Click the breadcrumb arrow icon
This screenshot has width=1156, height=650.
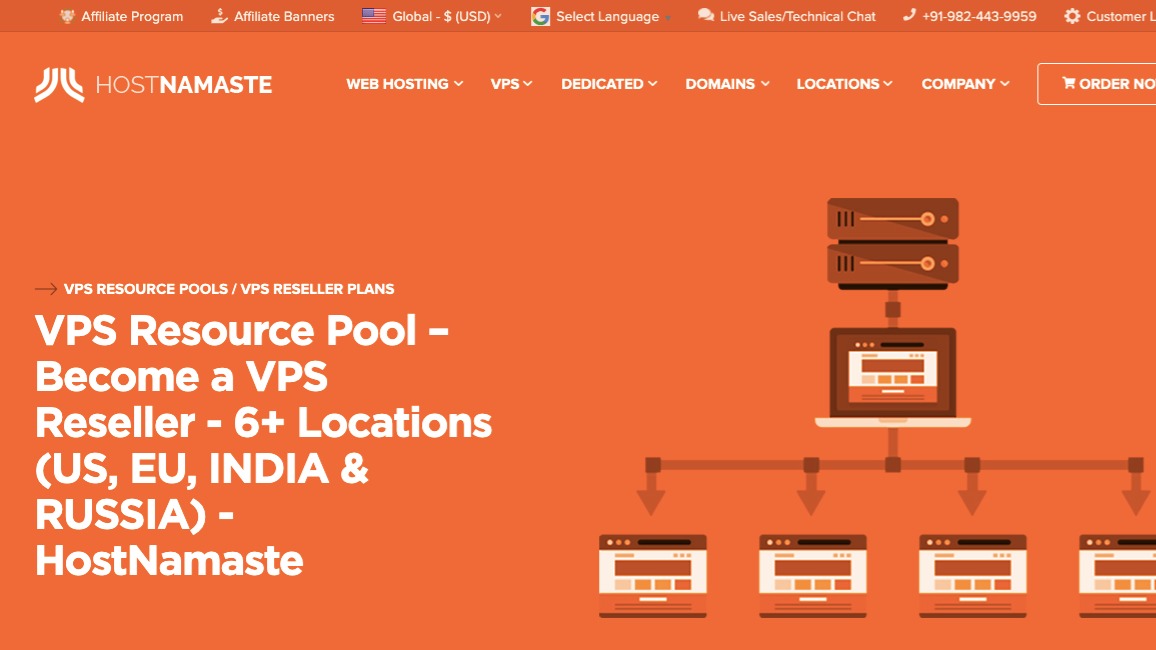pyautogui.click(x=46, y=289)
